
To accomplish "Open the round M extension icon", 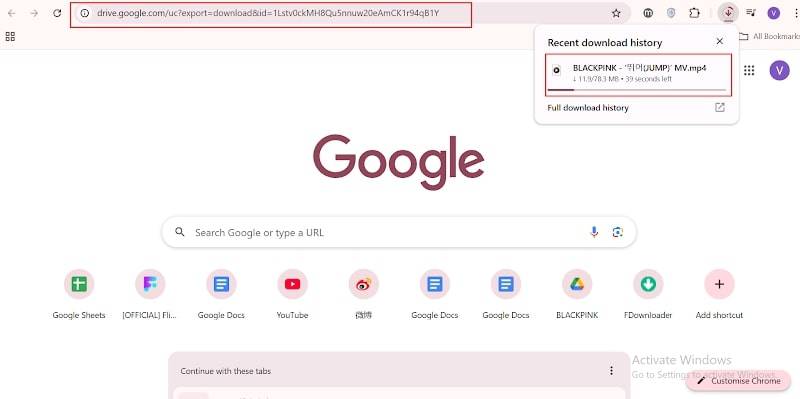I will (x=648, y=13).
